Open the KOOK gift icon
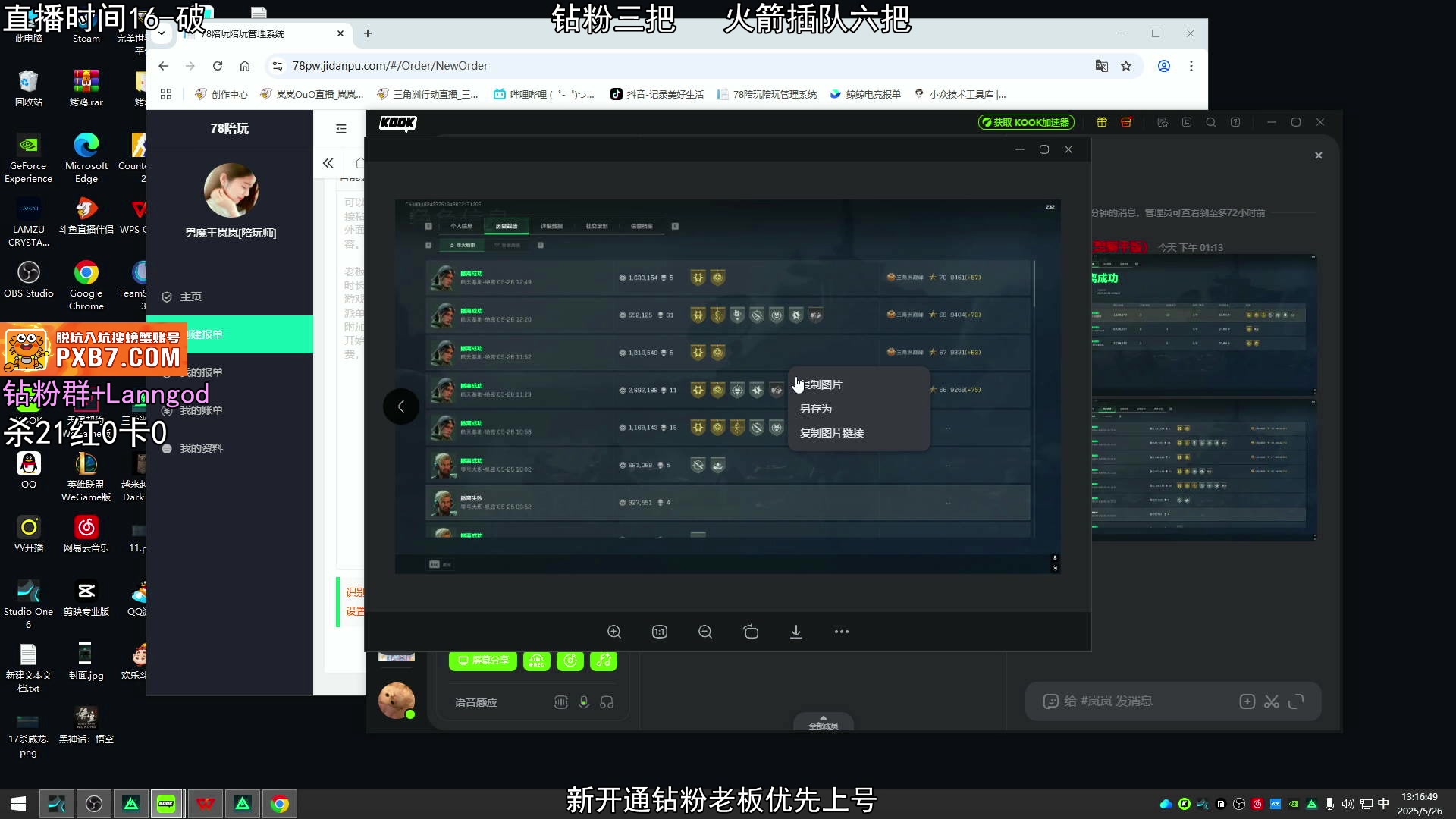Viewport: 1456px width, 819px height. [1102, 122]
